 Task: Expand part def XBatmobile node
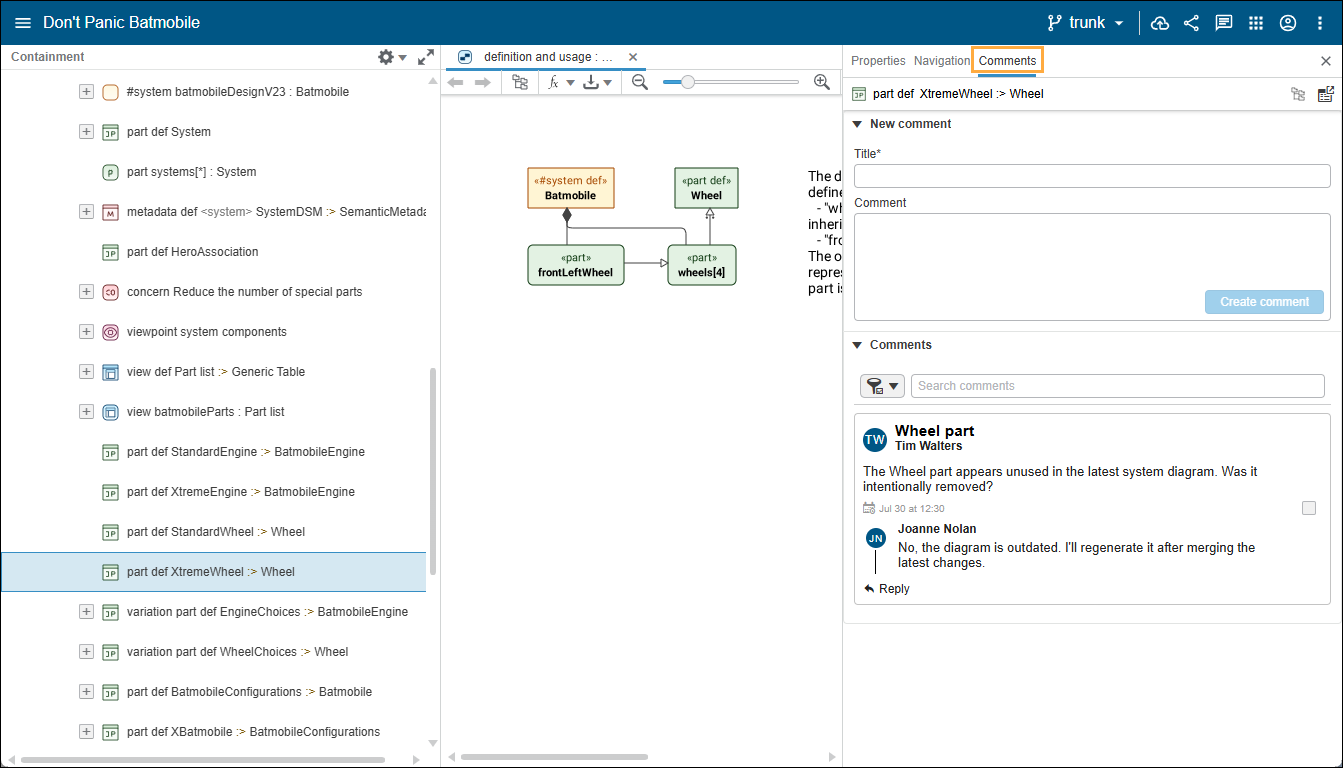pos(86,732)
